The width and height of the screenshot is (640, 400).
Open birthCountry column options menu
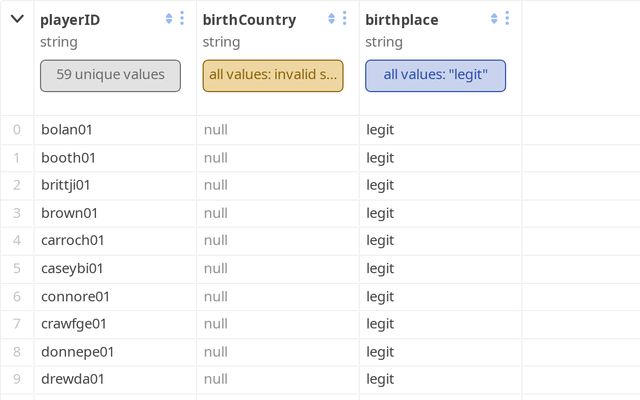click(345, 19)
